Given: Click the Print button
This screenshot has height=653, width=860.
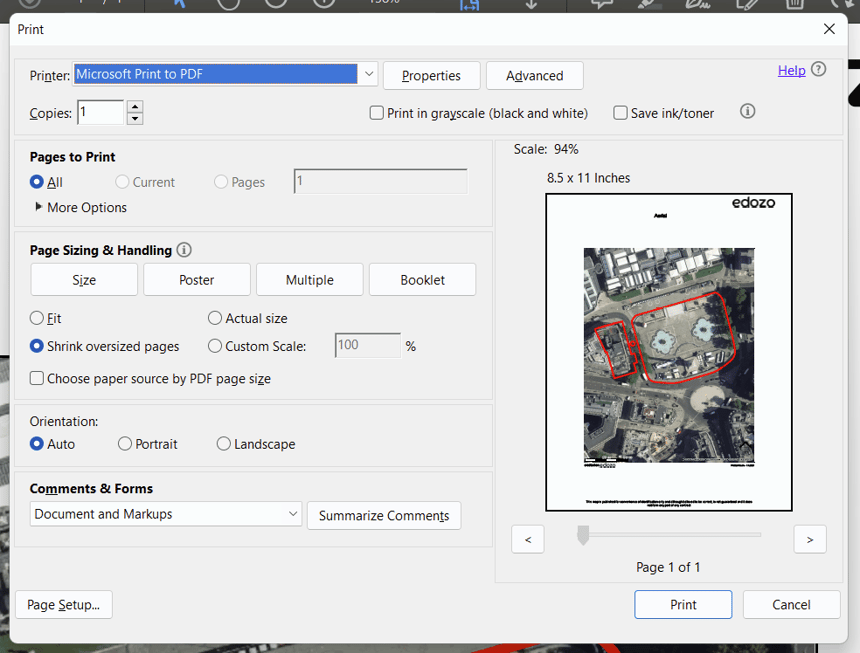Looking at the screenshot, I should tap(683, 605).
